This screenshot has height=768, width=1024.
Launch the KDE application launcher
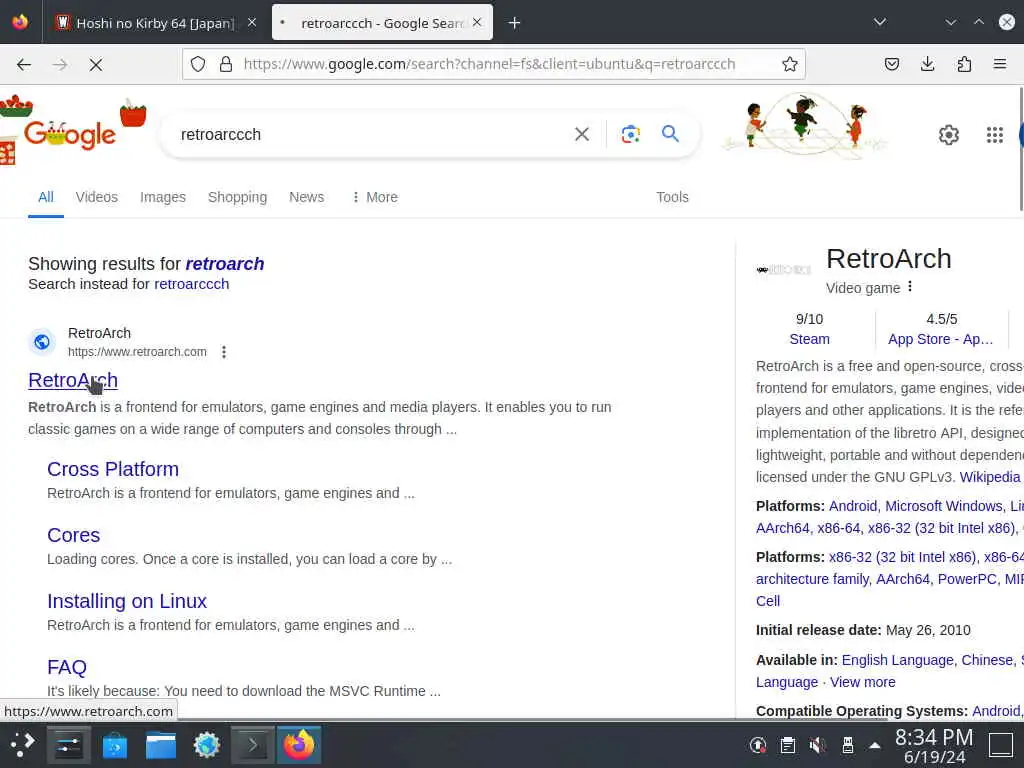pos(22,744)
